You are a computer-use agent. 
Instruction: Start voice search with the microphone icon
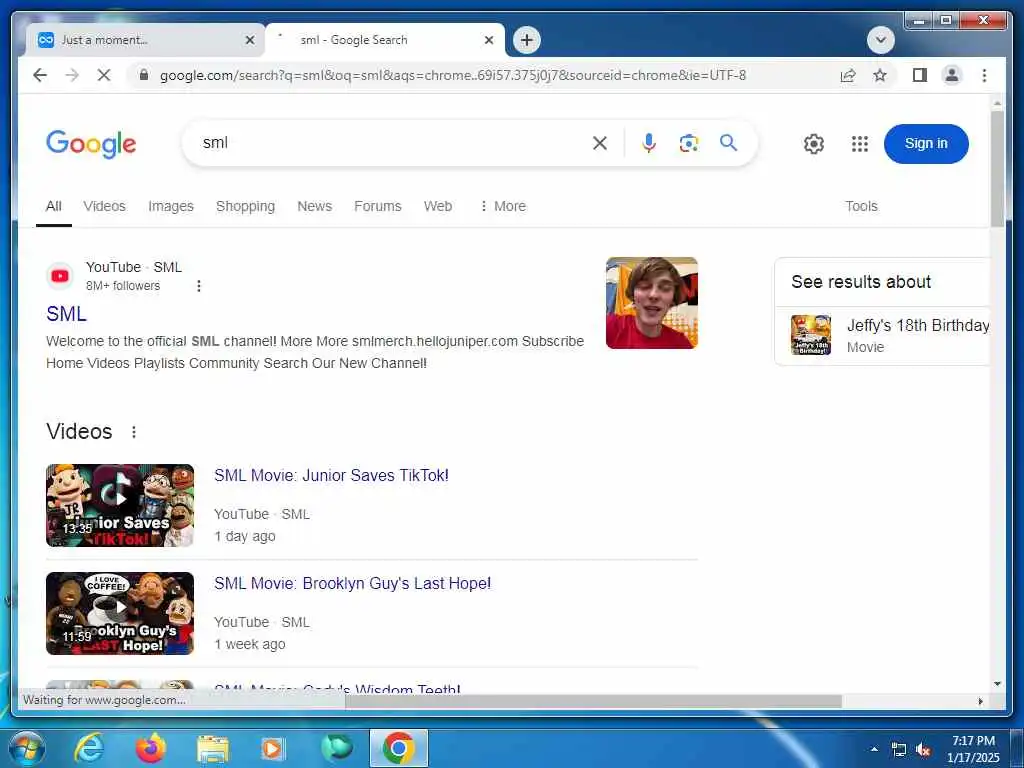coord(648,143)
